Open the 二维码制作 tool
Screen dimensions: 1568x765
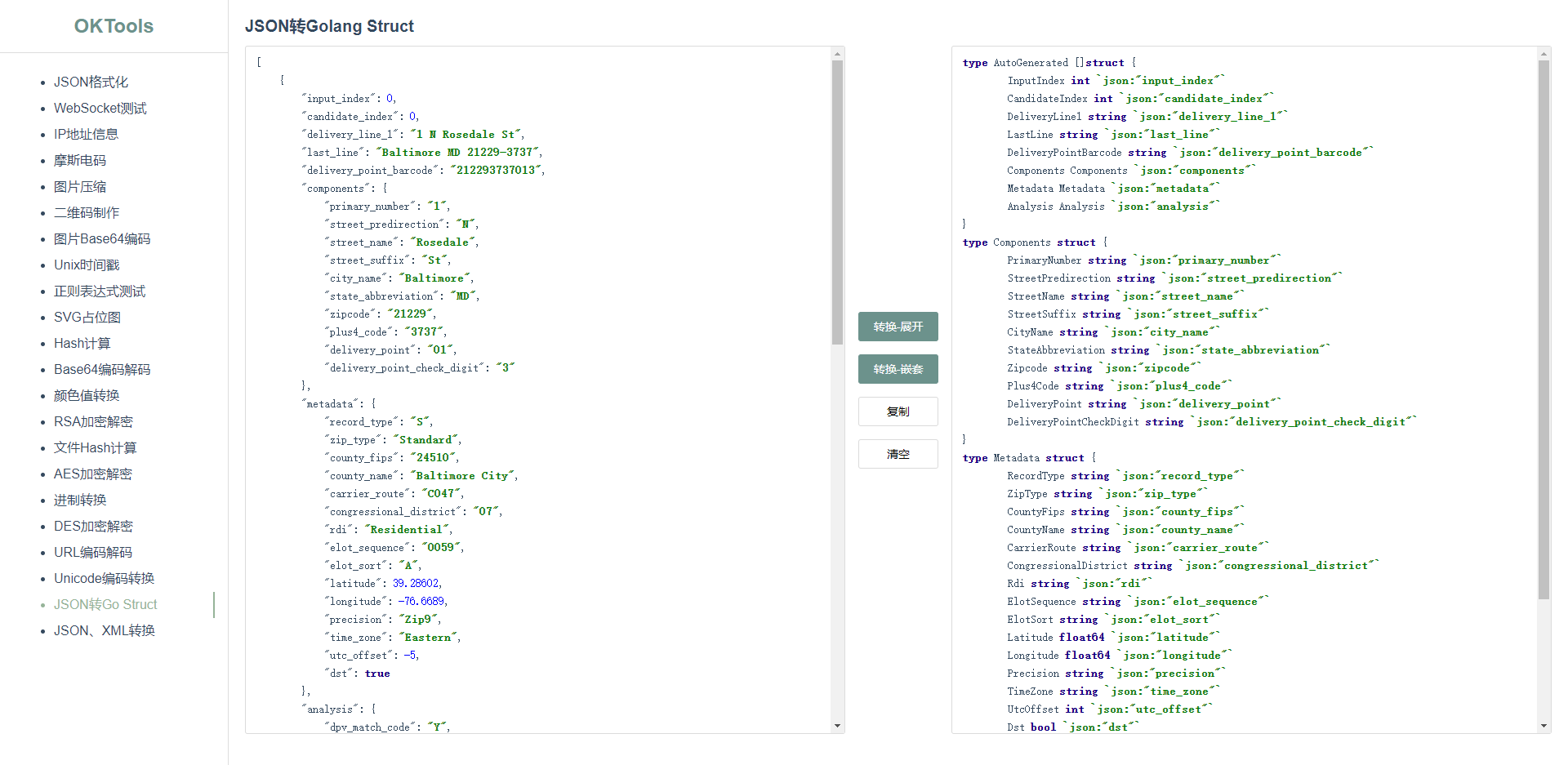click(86, 212)
